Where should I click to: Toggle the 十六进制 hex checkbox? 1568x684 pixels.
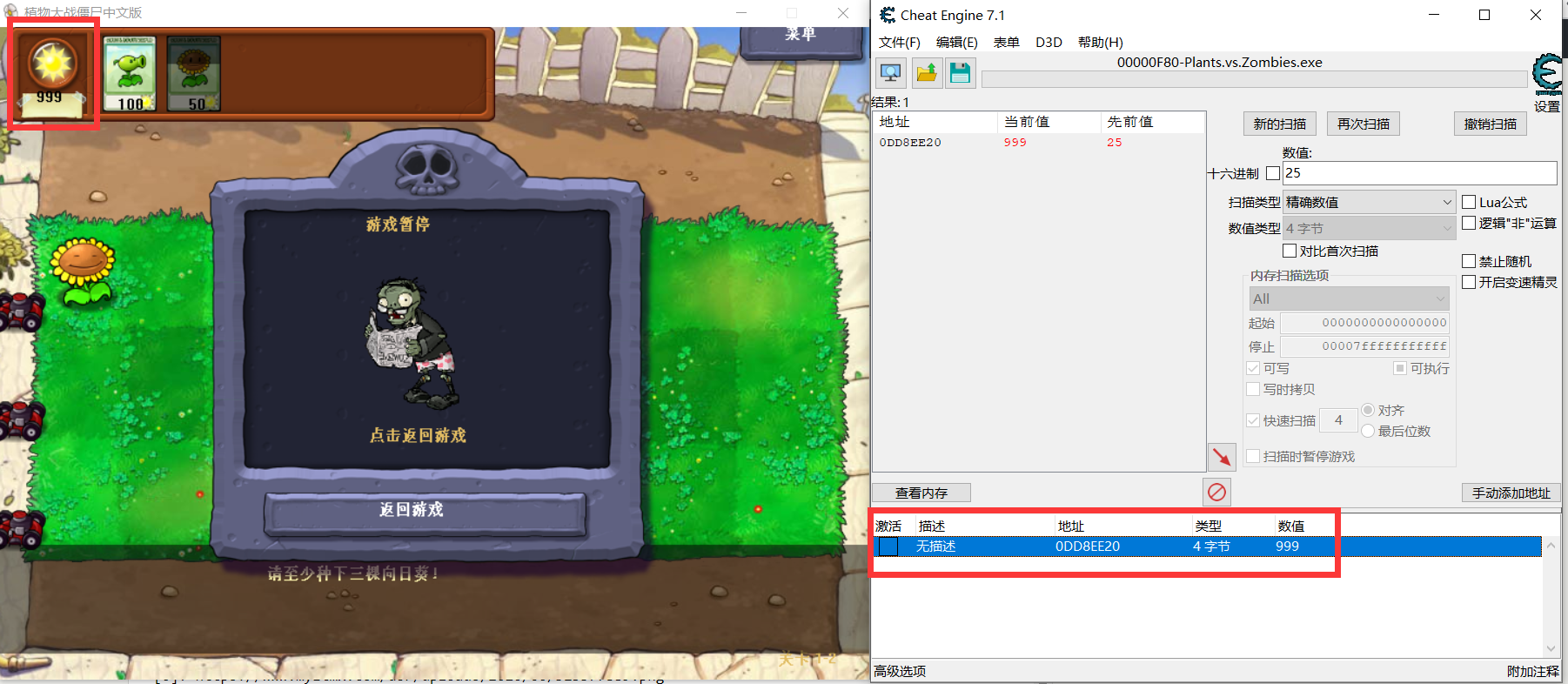tap(1273, 173)
